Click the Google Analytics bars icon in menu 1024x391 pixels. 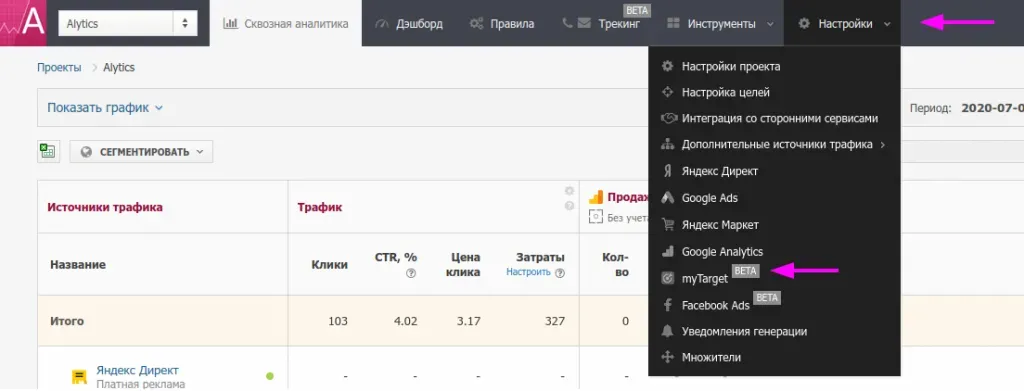tap(667, 251)
